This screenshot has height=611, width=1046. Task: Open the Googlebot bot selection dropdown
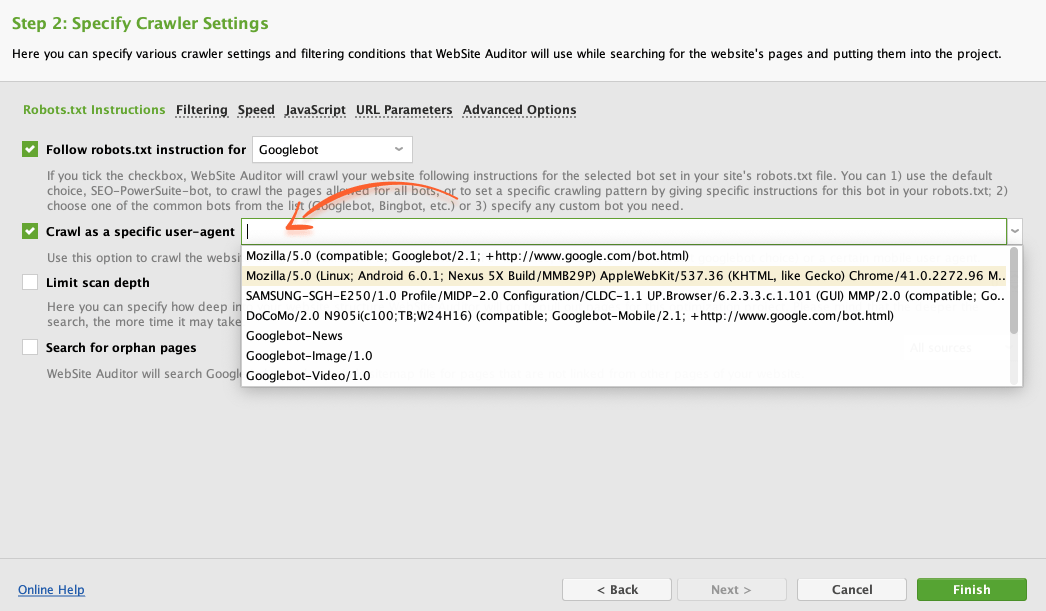332,150
